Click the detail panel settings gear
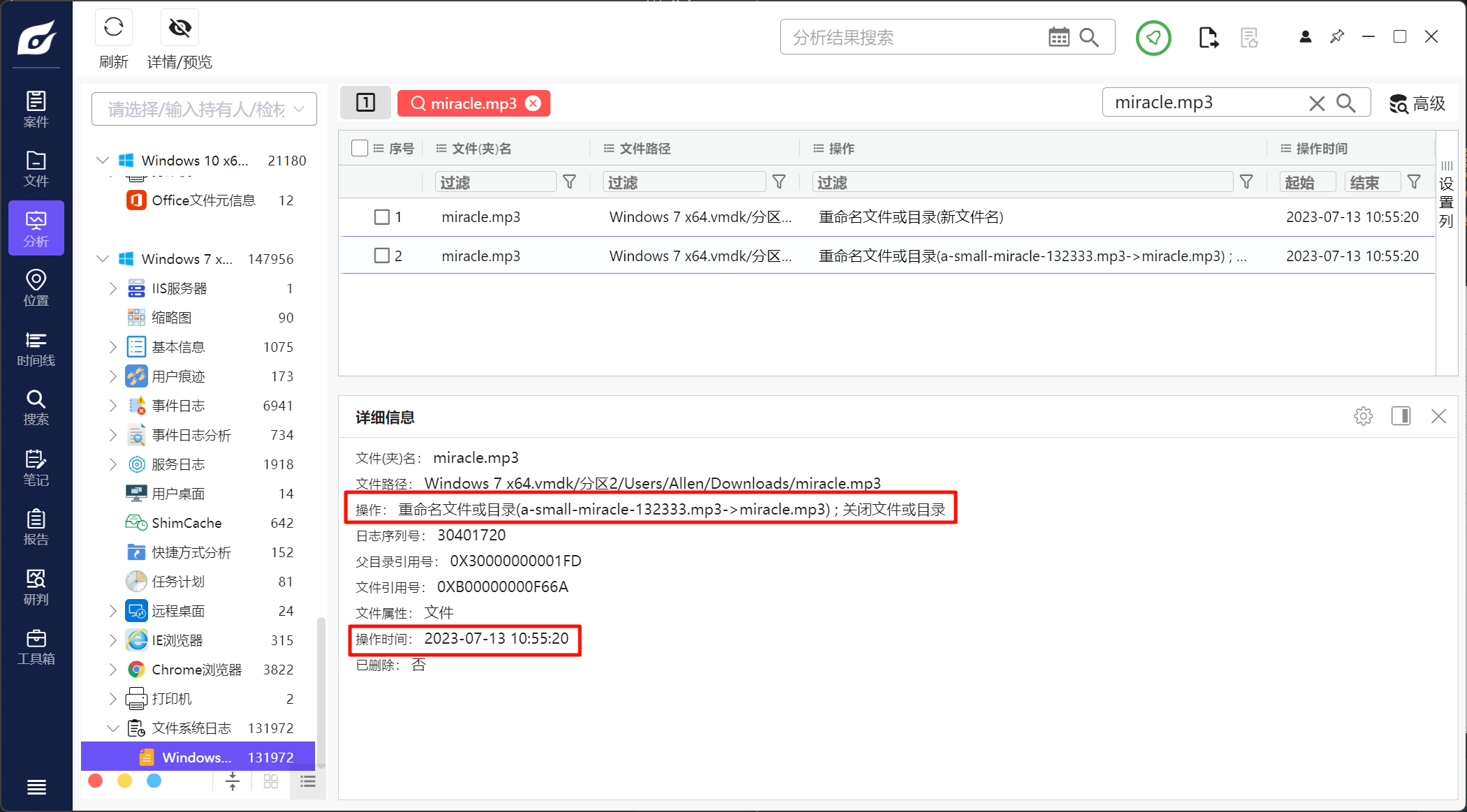 point(1363,417)
